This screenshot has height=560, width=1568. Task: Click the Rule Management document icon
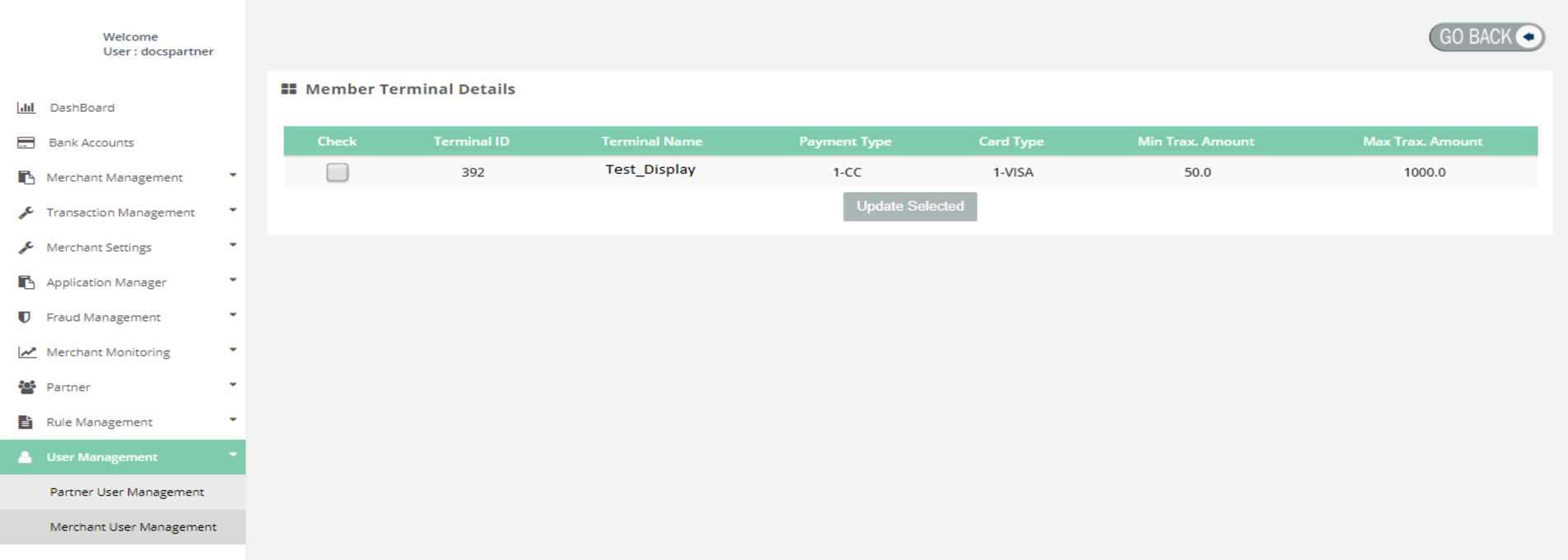tap(26, 422)
